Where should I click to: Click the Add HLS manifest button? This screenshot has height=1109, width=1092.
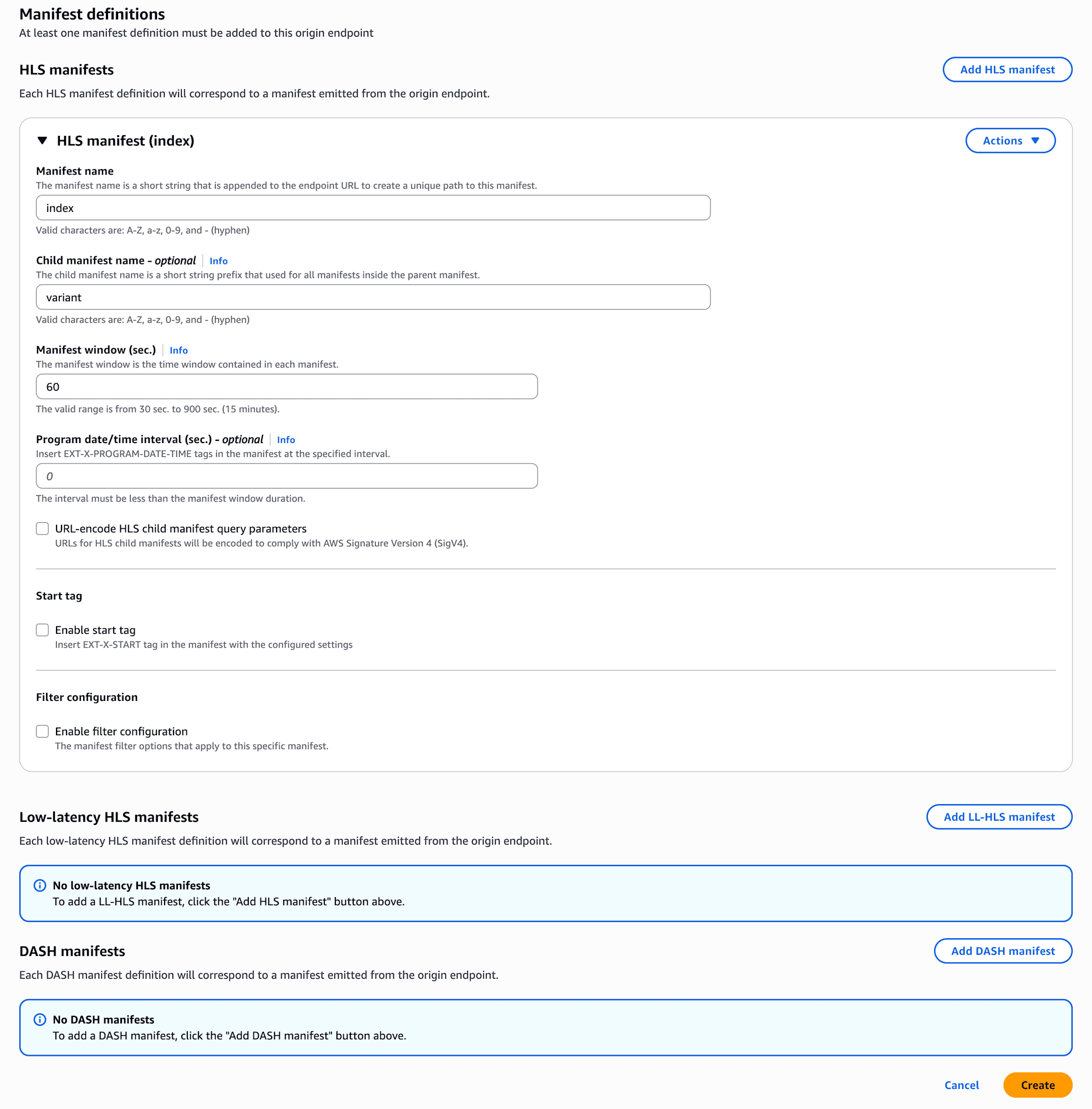1007,69
